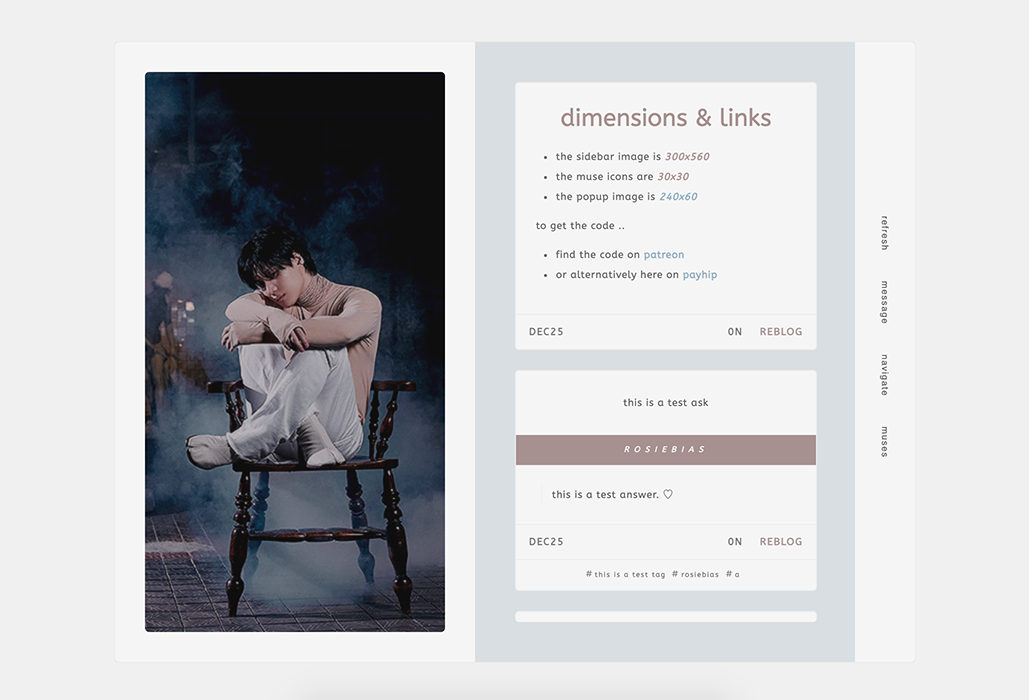The width and height of the screenshot is (1029, 700).
Task: Click the 300x560 sidebar dimension text
Action: click(x=687, y=156)
